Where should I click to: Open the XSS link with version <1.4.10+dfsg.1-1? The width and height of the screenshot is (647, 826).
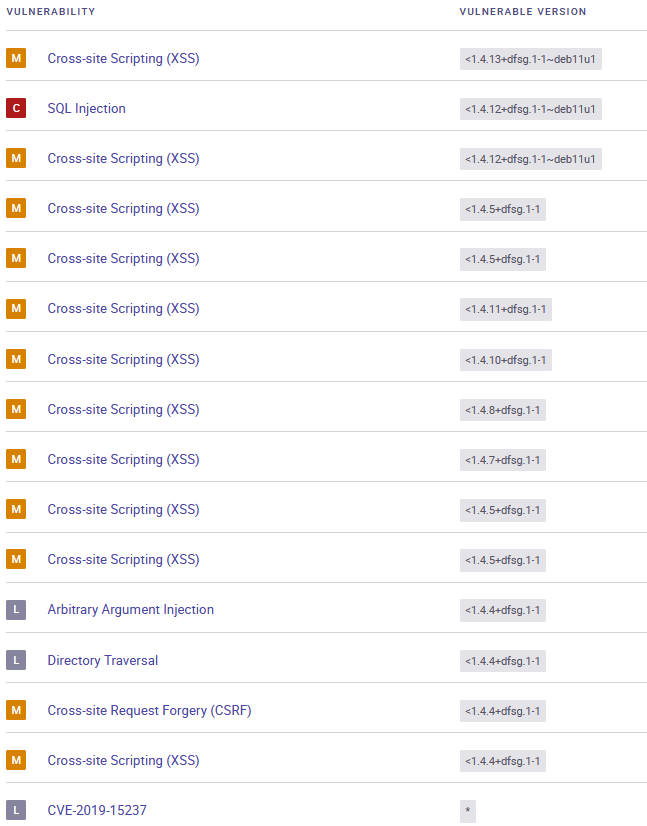click(x=123, y=359)
